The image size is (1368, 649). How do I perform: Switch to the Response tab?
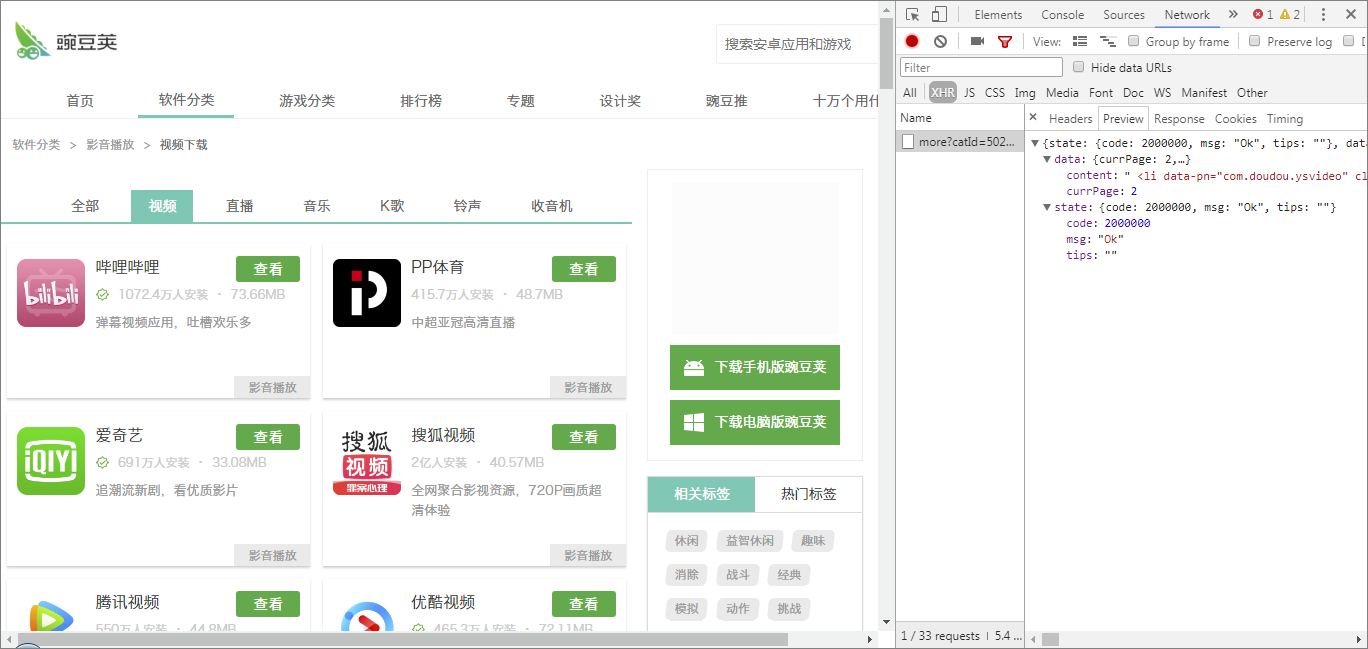click(x=1179, y=118)
